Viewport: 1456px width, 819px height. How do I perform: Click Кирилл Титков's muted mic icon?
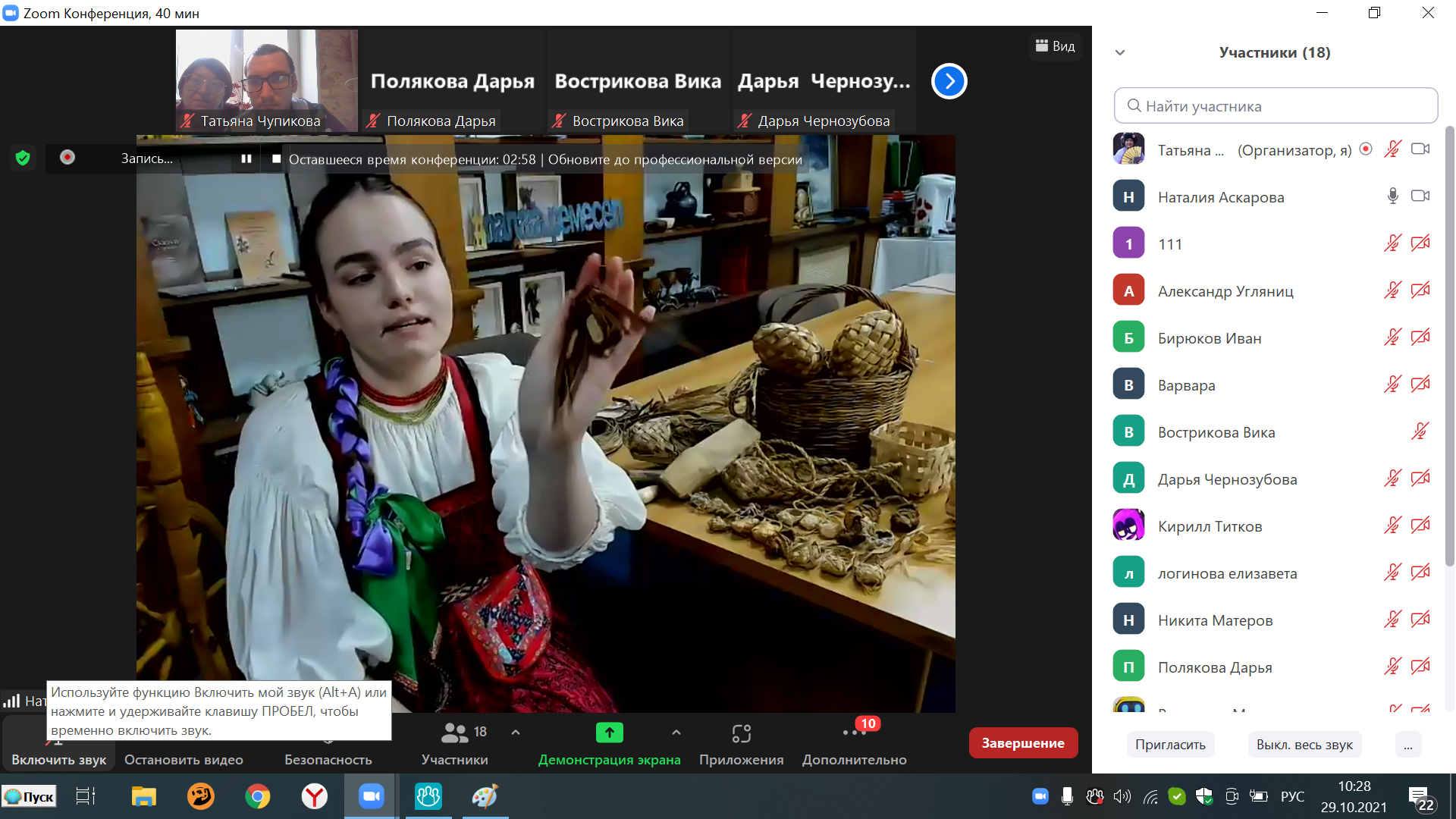click(1392, 526)
